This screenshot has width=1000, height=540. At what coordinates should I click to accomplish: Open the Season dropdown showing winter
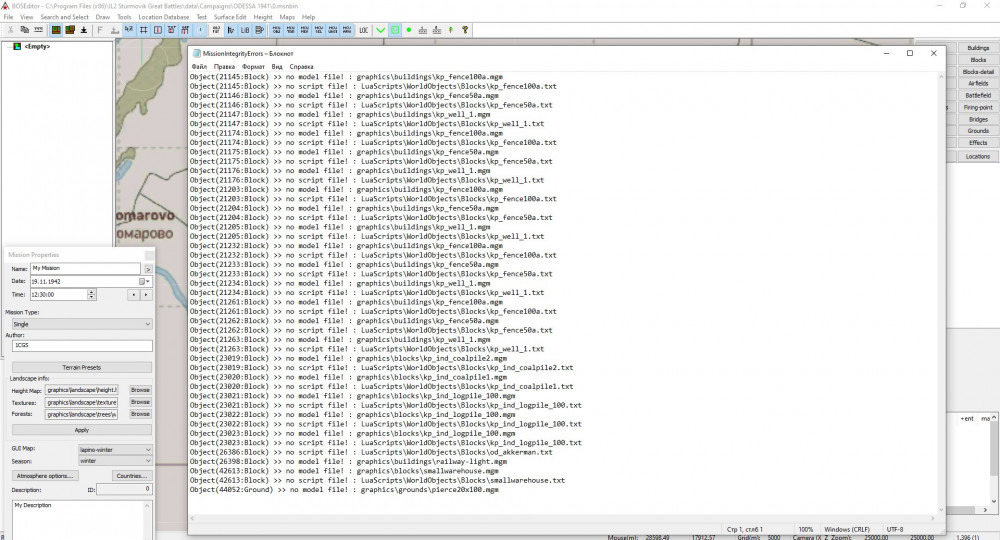pyautogui.click(x=115, y=461)
